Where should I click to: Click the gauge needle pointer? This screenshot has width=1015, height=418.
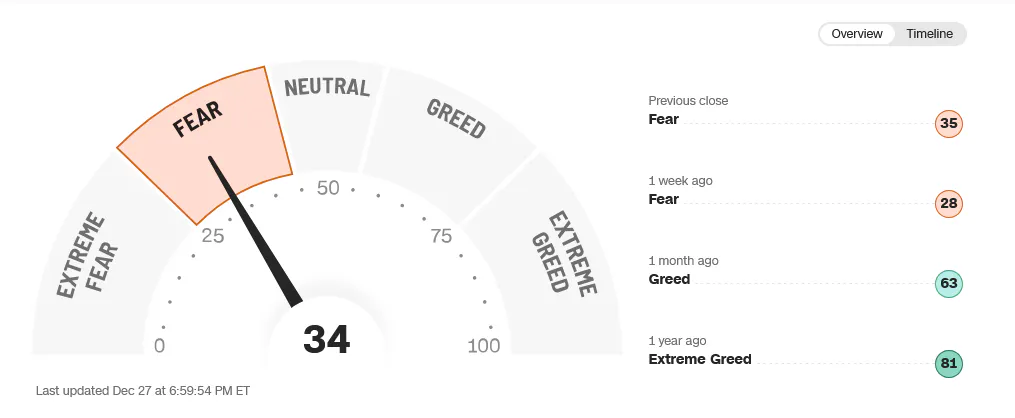click(x=254, y=230)
